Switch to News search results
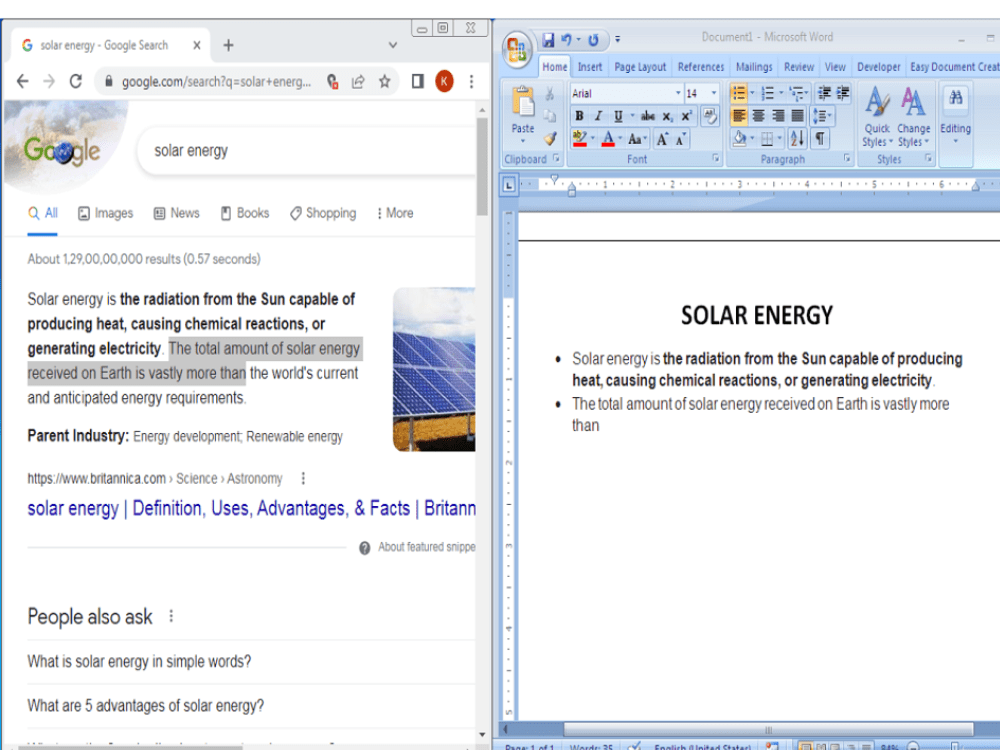This screenshot has width=1000, height=750. (177, 213)
